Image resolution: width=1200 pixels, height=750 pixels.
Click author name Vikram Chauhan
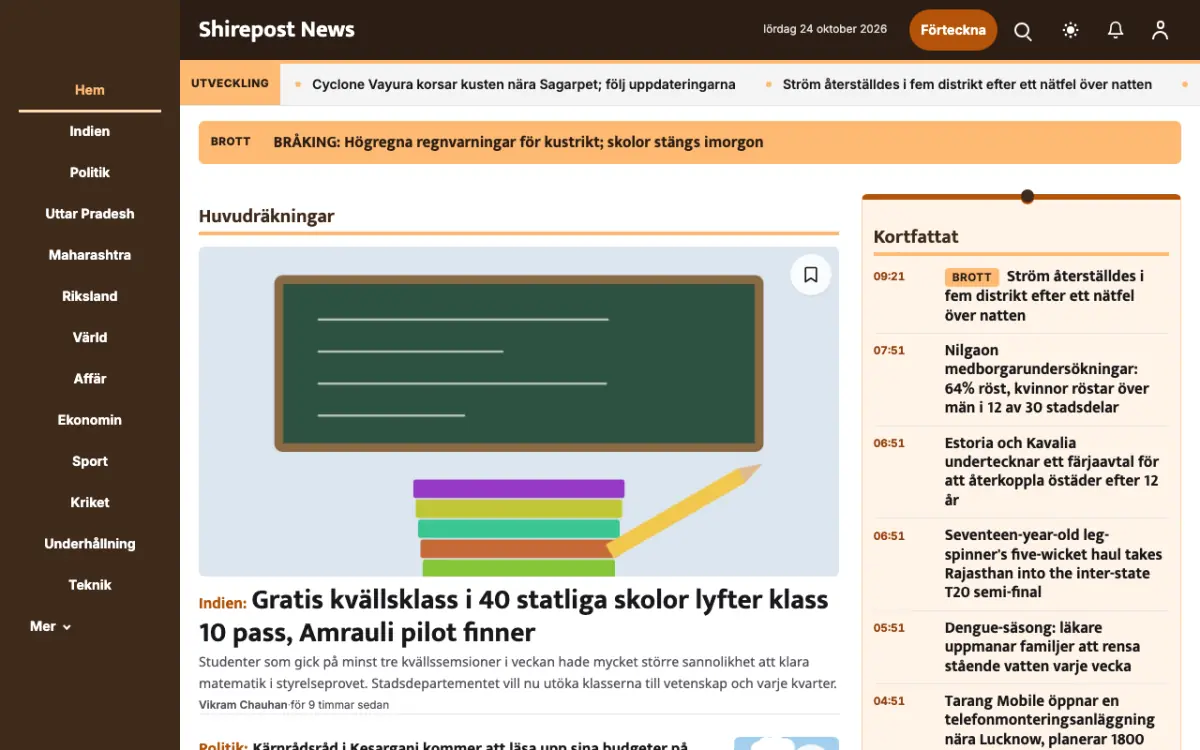243,705
